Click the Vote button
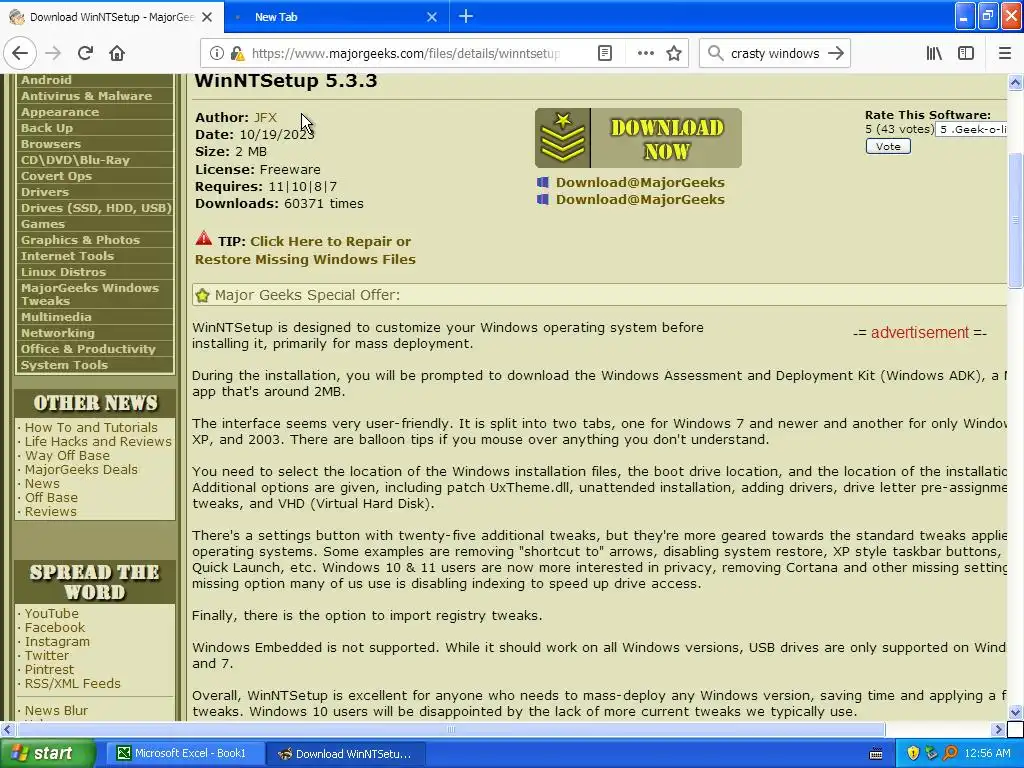Image resolution: width=1024 pixels, height=768 pixels. 888,146
